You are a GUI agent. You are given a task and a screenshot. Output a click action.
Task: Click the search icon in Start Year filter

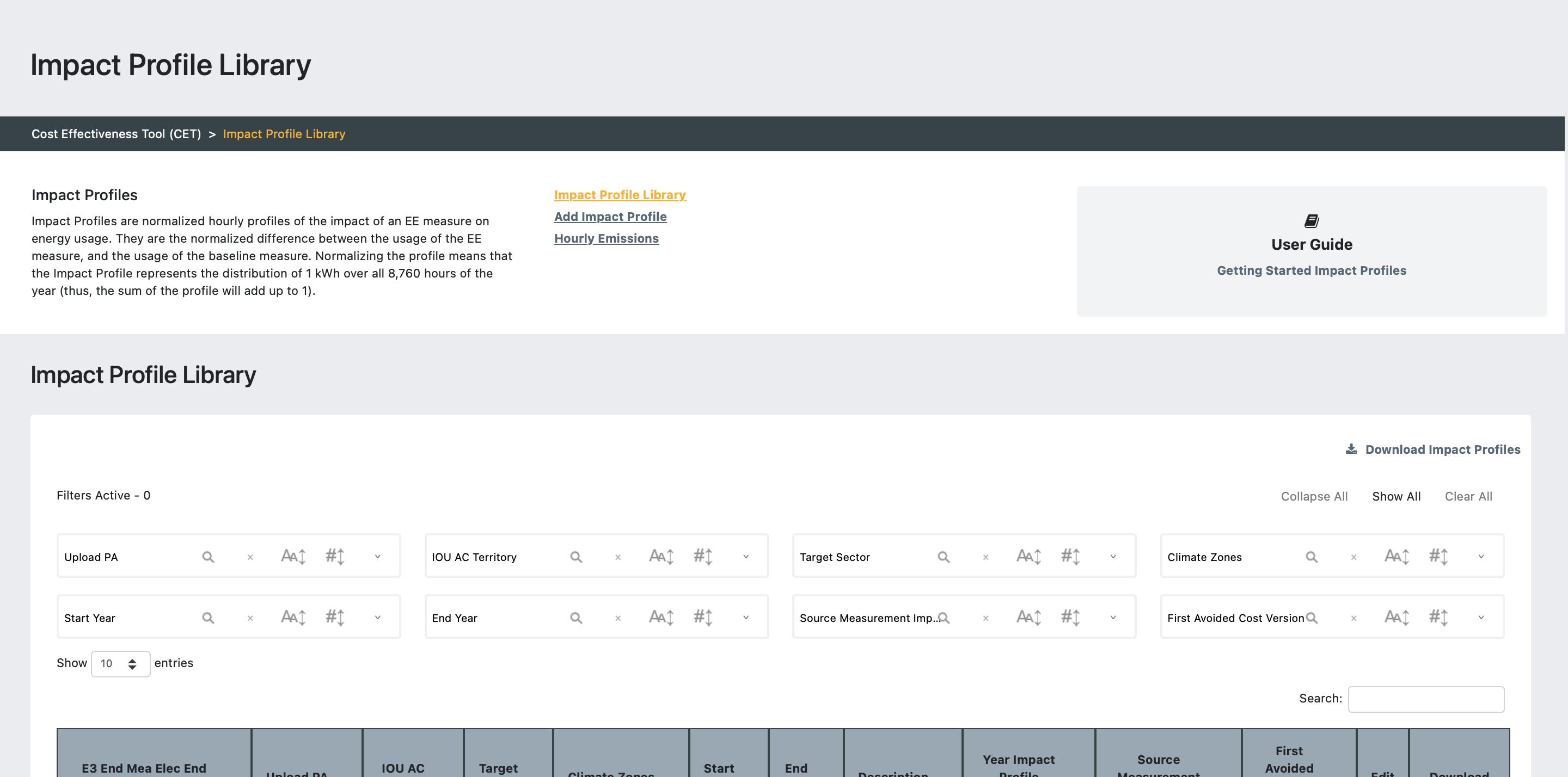coord(207,618)
